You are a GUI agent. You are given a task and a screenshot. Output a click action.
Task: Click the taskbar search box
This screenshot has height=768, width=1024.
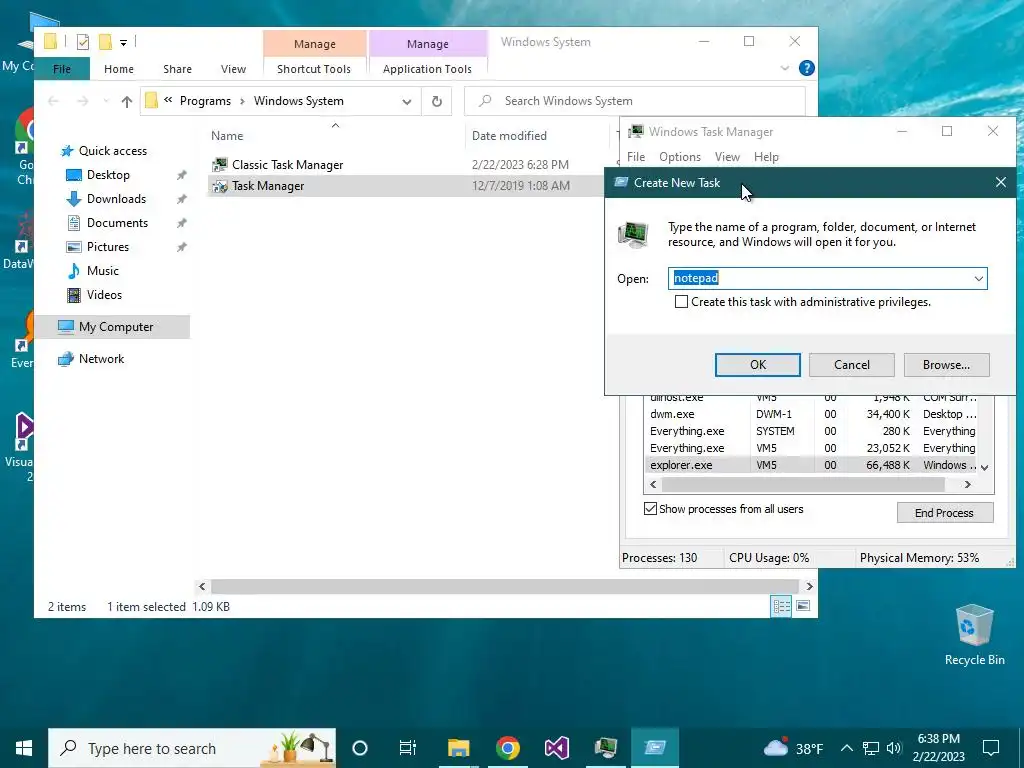(192, 748)
